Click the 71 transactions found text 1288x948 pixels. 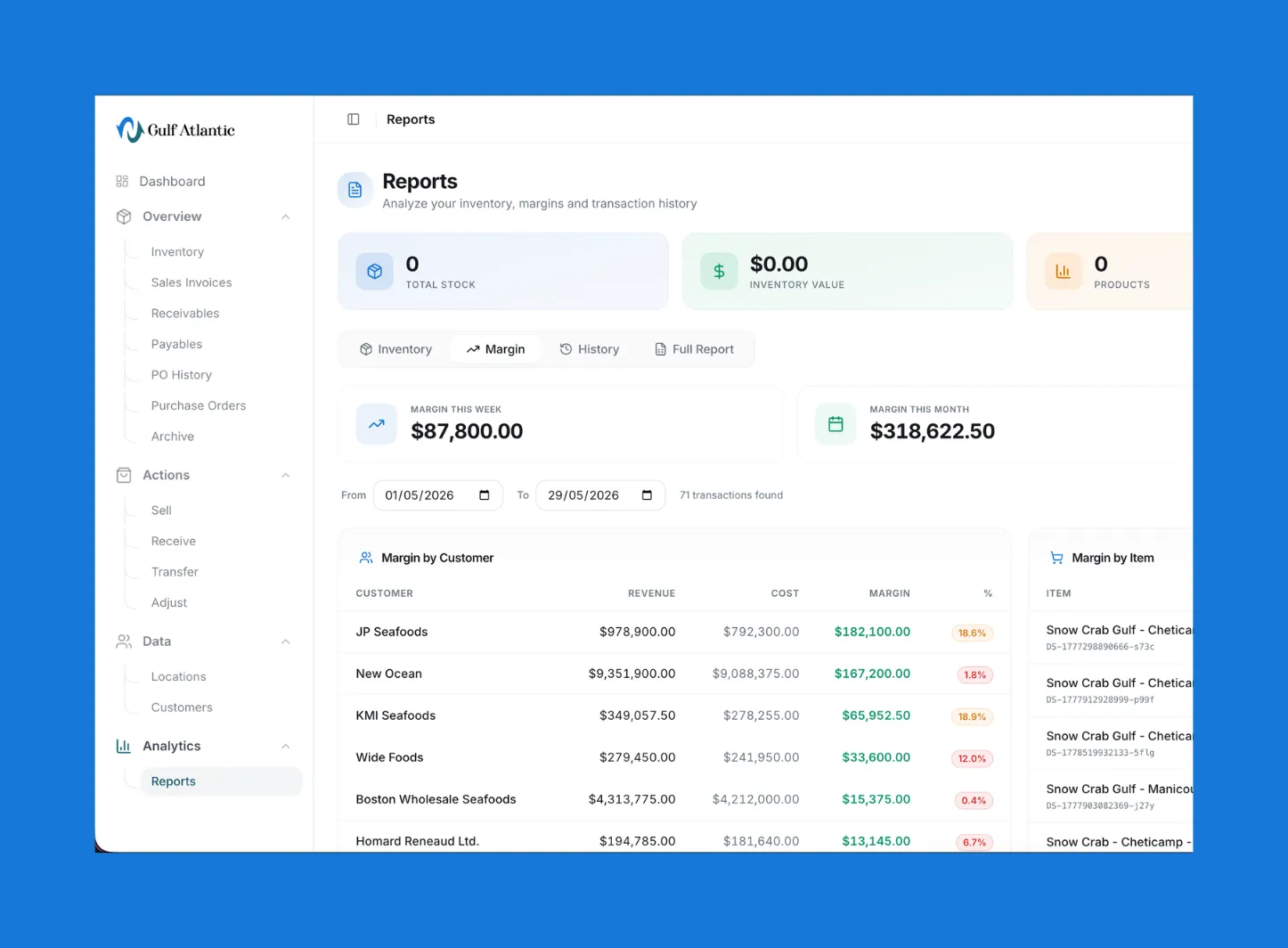point(731,495)
